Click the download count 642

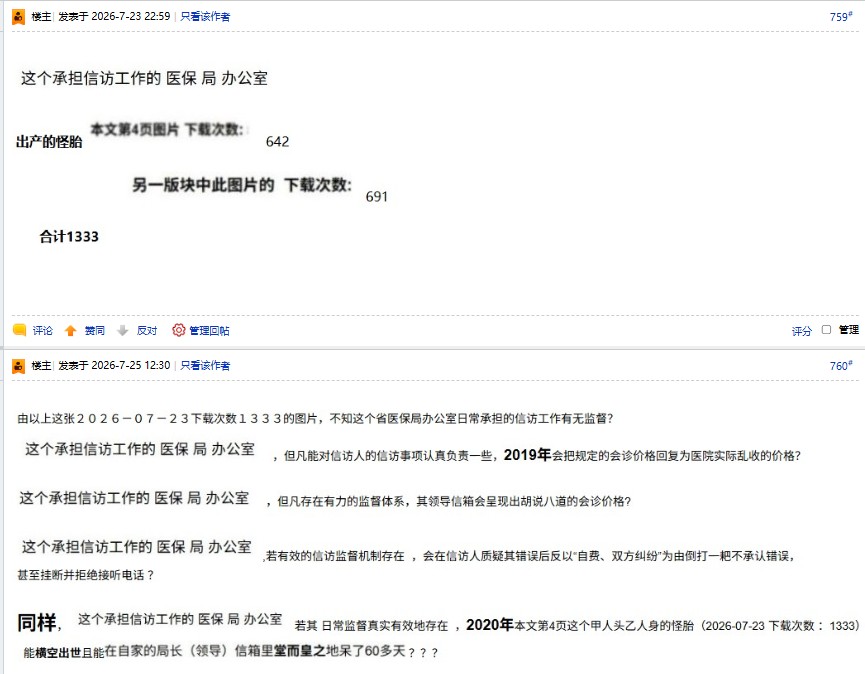coord(277,142)
